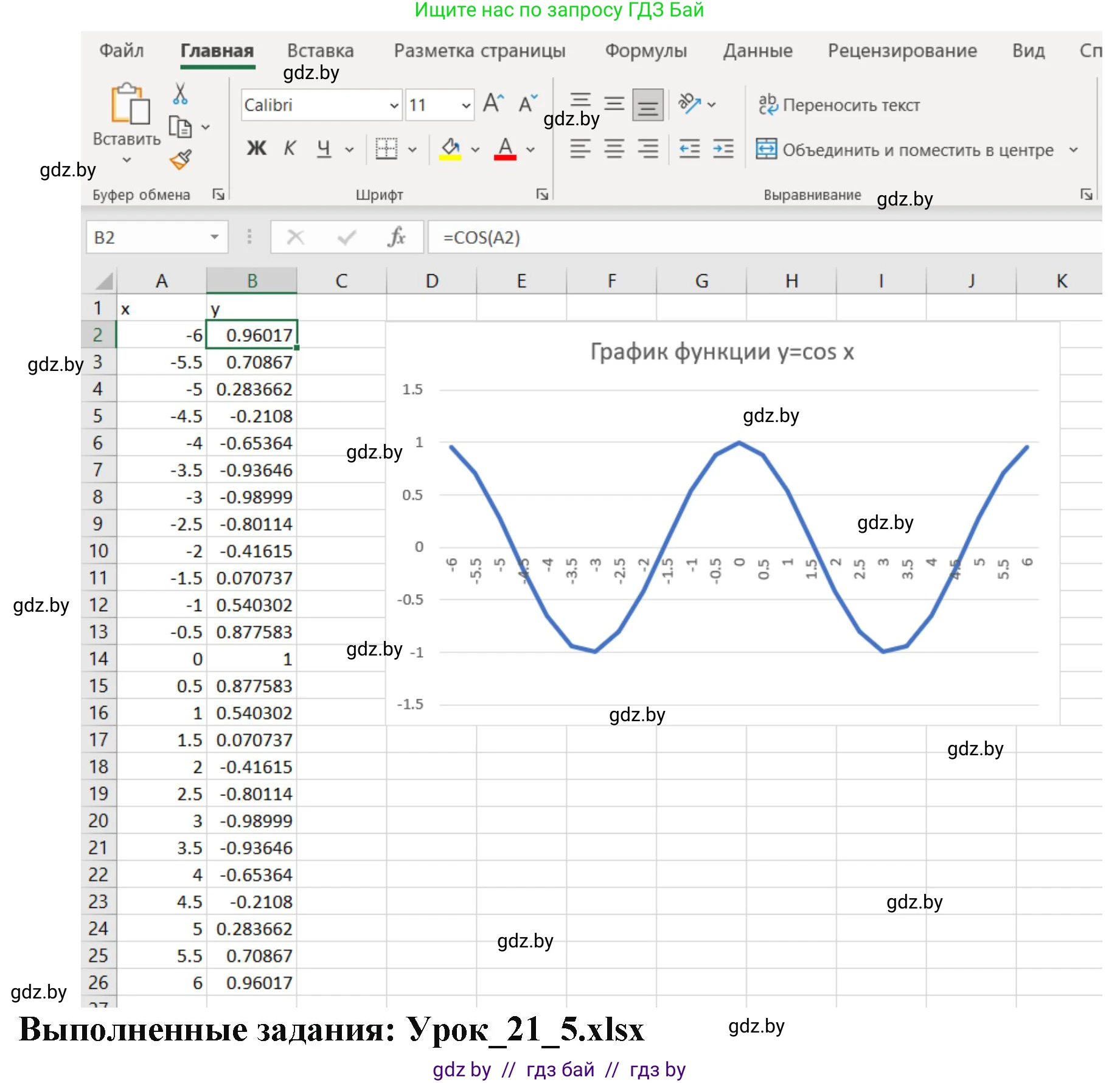Viewport: 1120px width, 1083px height.
Task: Click the Increase Font Size icon
Action: (x=493, y=103)
